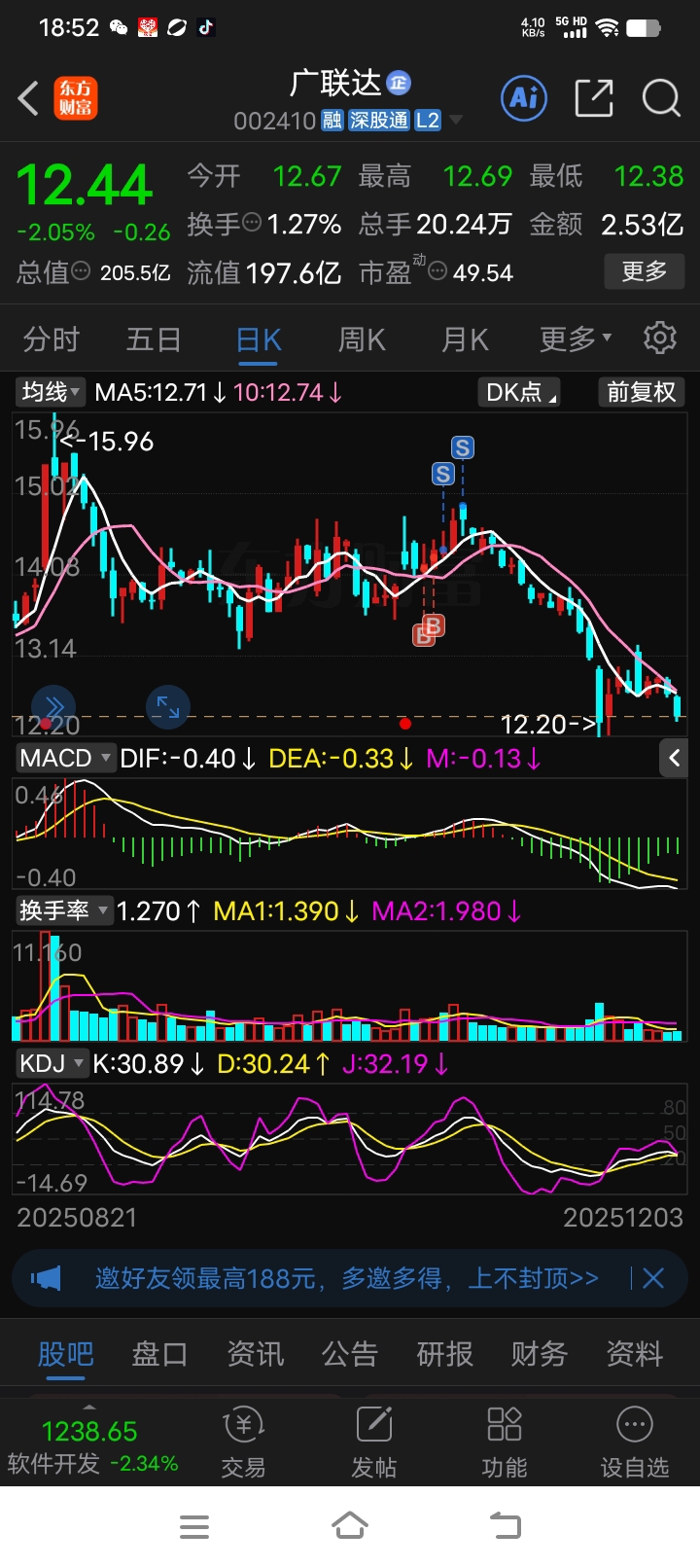Open the KDJ indicator dropdown
The width and height of the screenshot is (700, 1568).
pyautogui.click(x=52, y=1063)
